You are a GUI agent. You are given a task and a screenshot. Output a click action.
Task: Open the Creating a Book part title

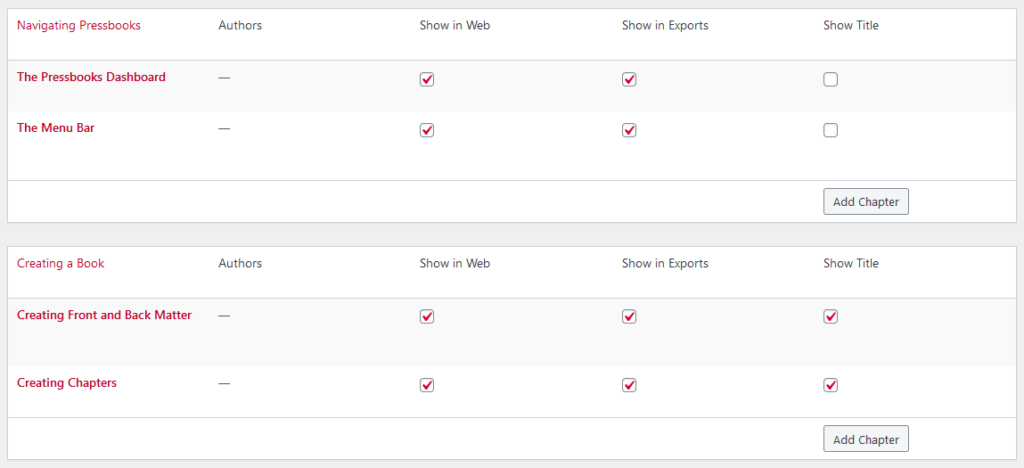tap(61, 264)
